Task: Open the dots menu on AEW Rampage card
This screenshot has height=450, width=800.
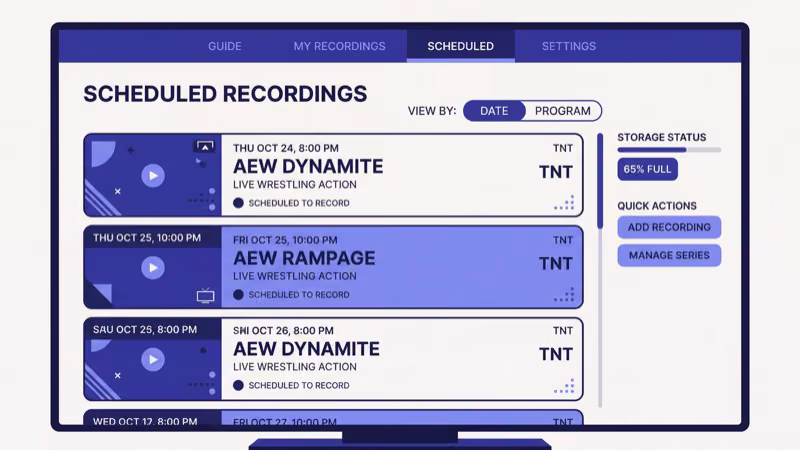Action: (564, 294)
